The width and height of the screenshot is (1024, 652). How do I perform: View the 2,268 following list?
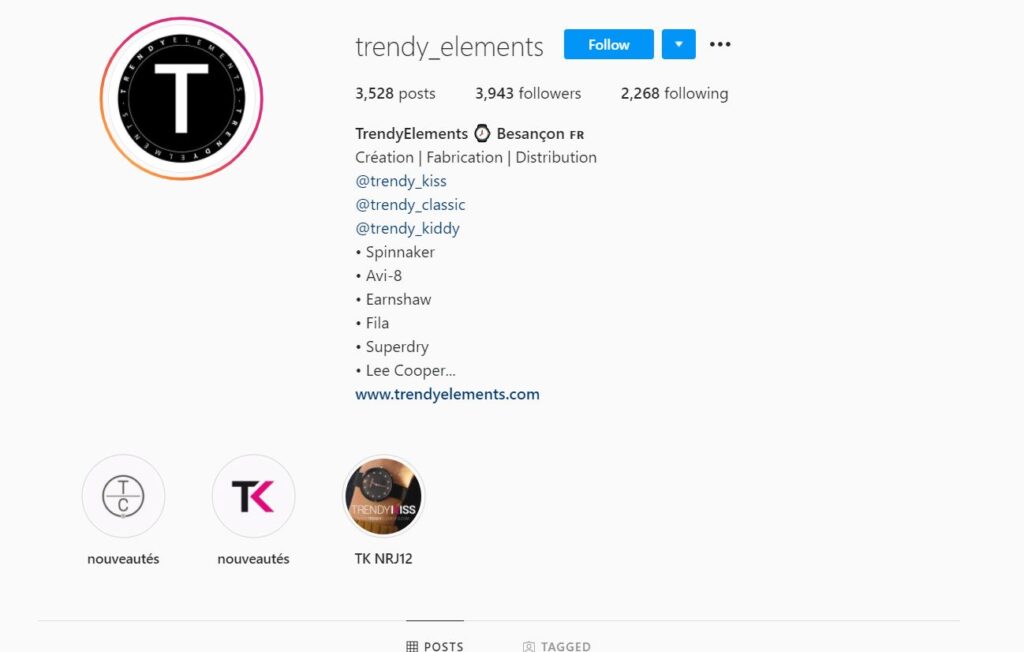[674, 93]
